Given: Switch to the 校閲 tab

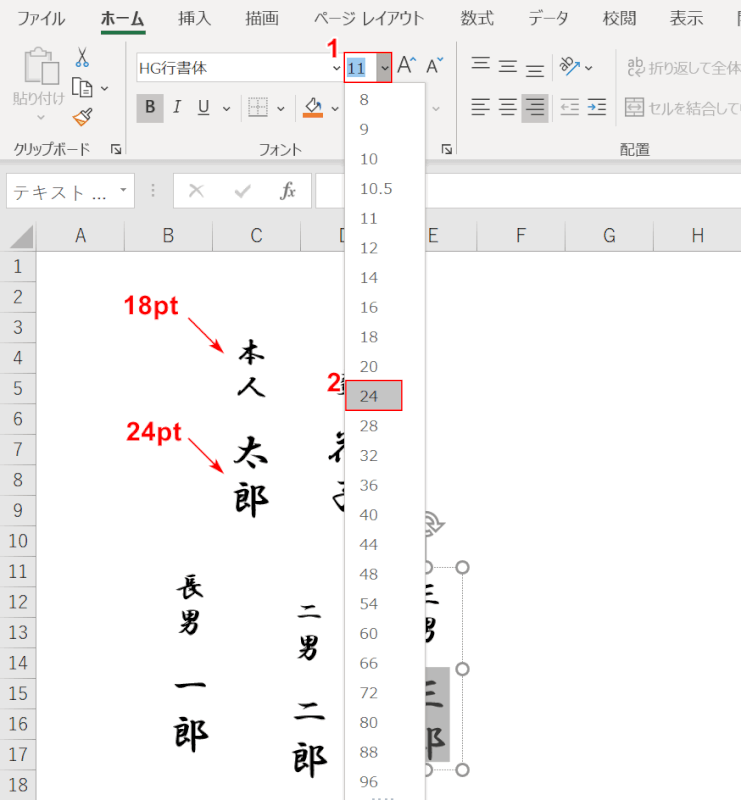Looking at the screenshot, I should point(620,19).
